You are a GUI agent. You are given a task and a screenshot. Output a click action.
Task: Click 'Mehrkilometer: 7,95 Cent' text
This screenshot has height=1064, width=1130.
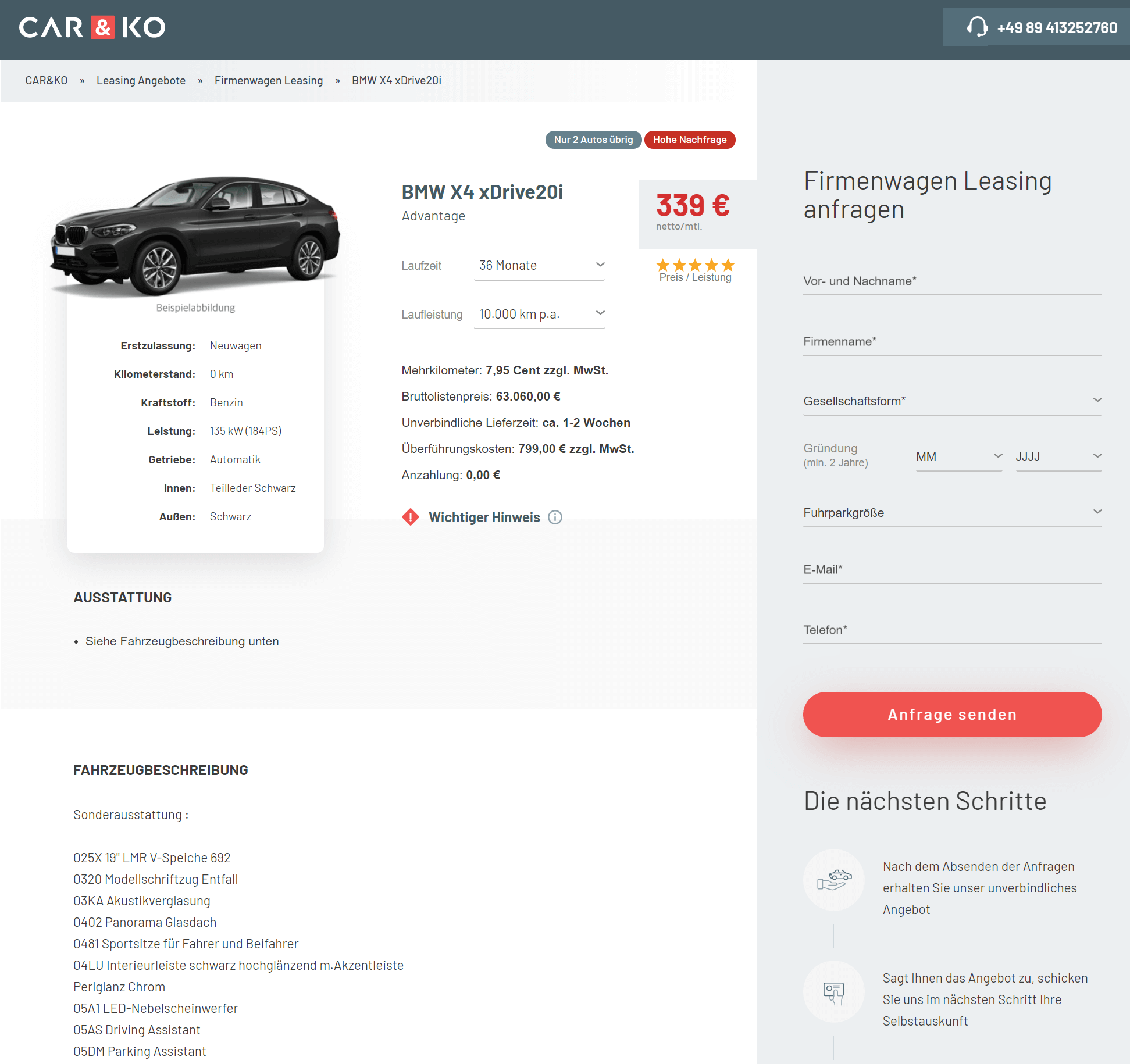point(505,370)
